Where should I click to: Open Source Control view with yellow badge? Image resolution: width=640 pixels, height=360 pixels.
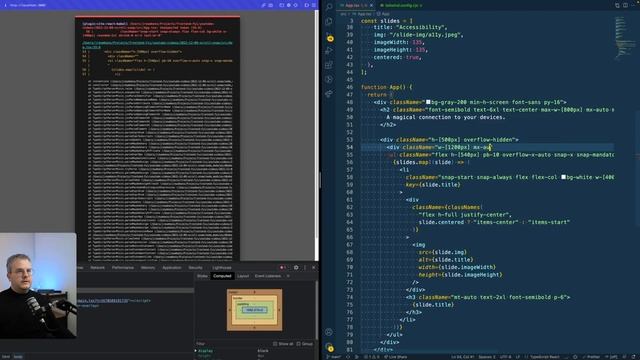(x=329, y=37)
